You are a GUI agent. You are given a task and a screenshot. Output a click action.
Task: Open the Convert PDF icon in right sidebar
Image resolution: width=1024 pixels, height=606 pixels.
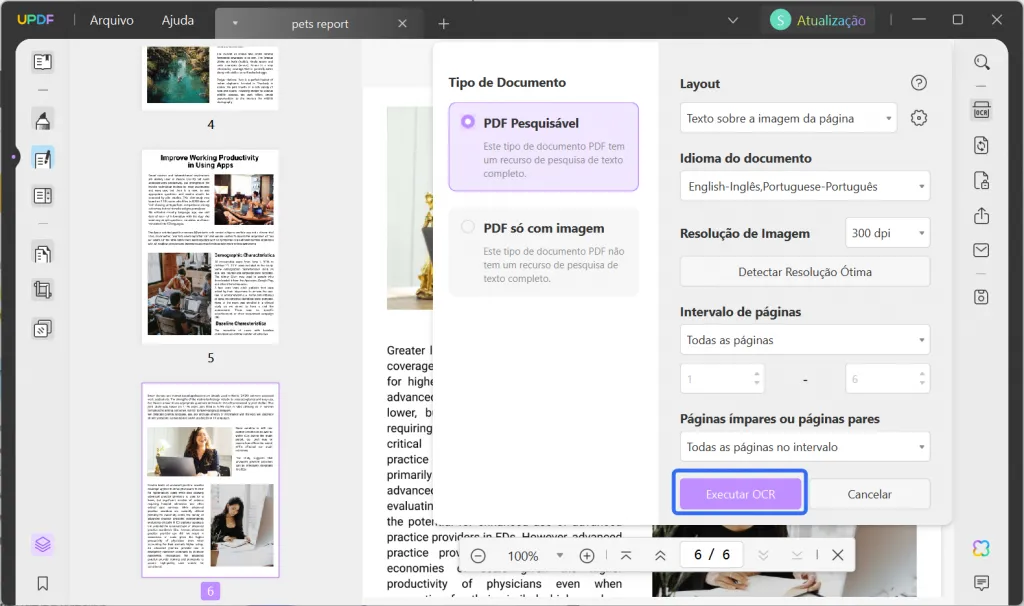coord(982,145)
